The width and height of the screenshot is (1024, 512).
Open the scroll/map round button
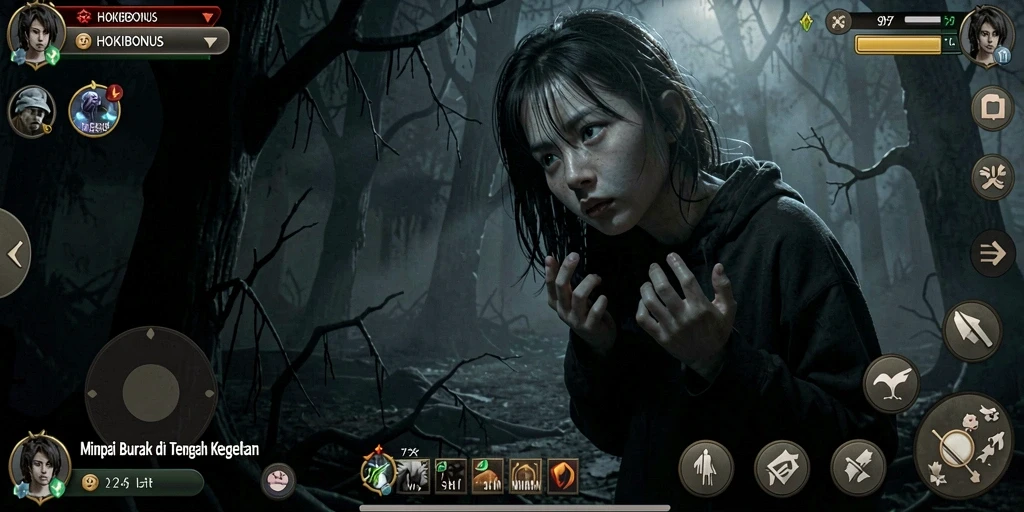782,468
